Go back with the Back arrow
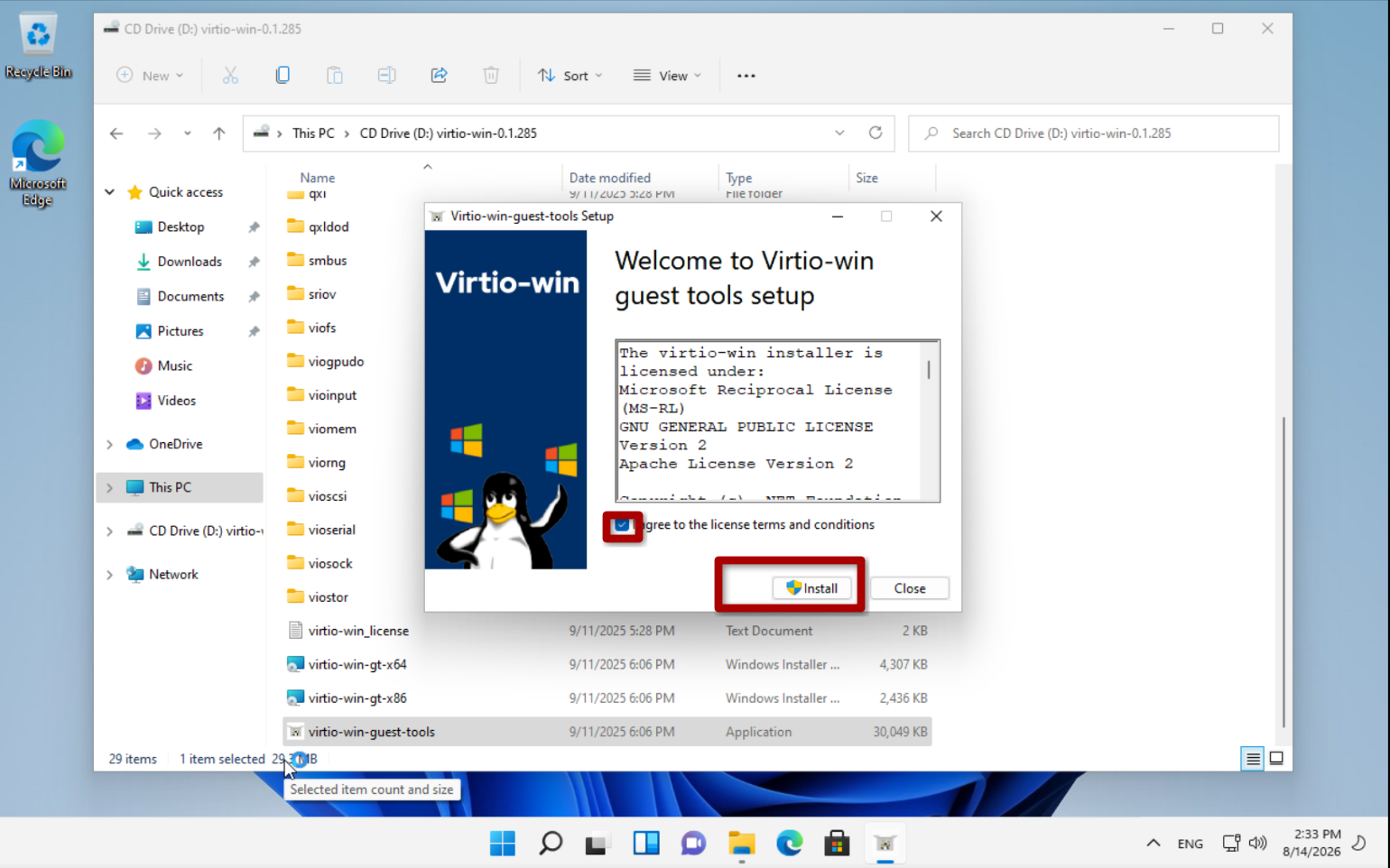 coord(116,134)
